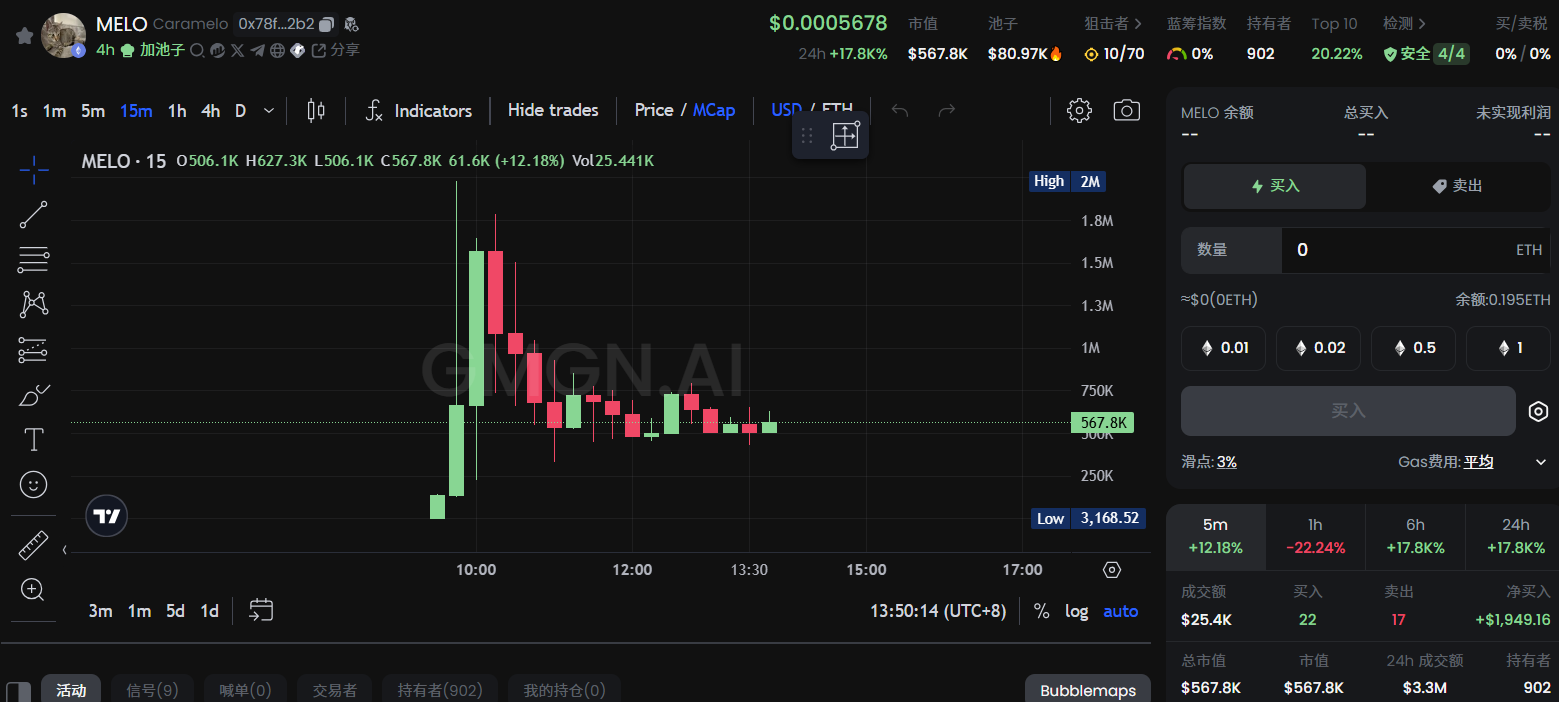This screenshot has height=702, width=1559.
Task: Toggle percent scale on chart
Action: coord(1042,611)
